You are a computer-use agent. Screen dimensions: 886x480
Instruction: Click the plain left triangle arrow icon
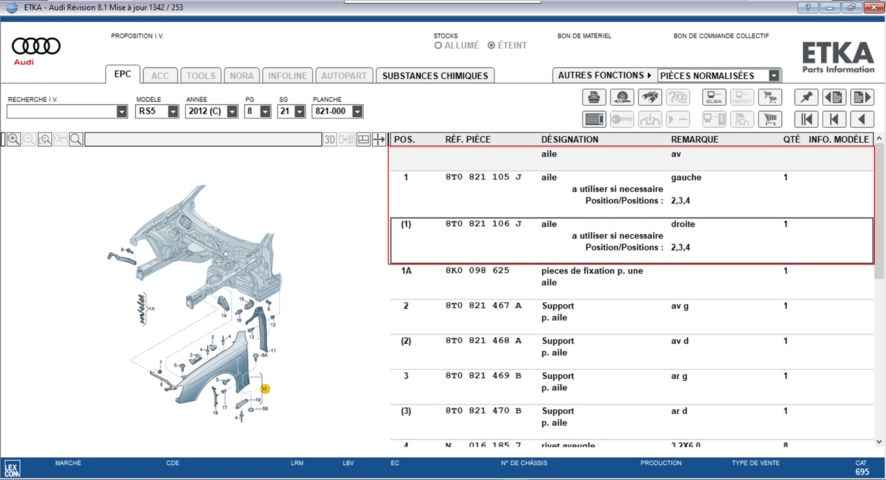[x=862, y=119]
